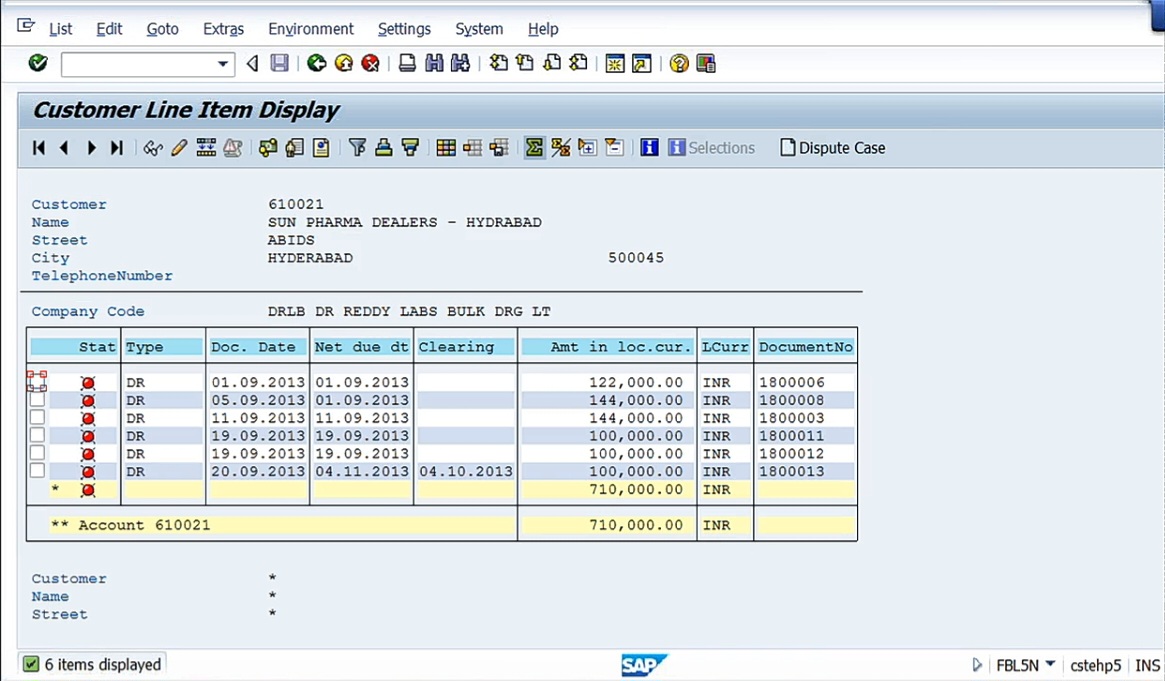Click the Find binoculars icon
Screen dimensions: 1165x681
coord(434,63)
